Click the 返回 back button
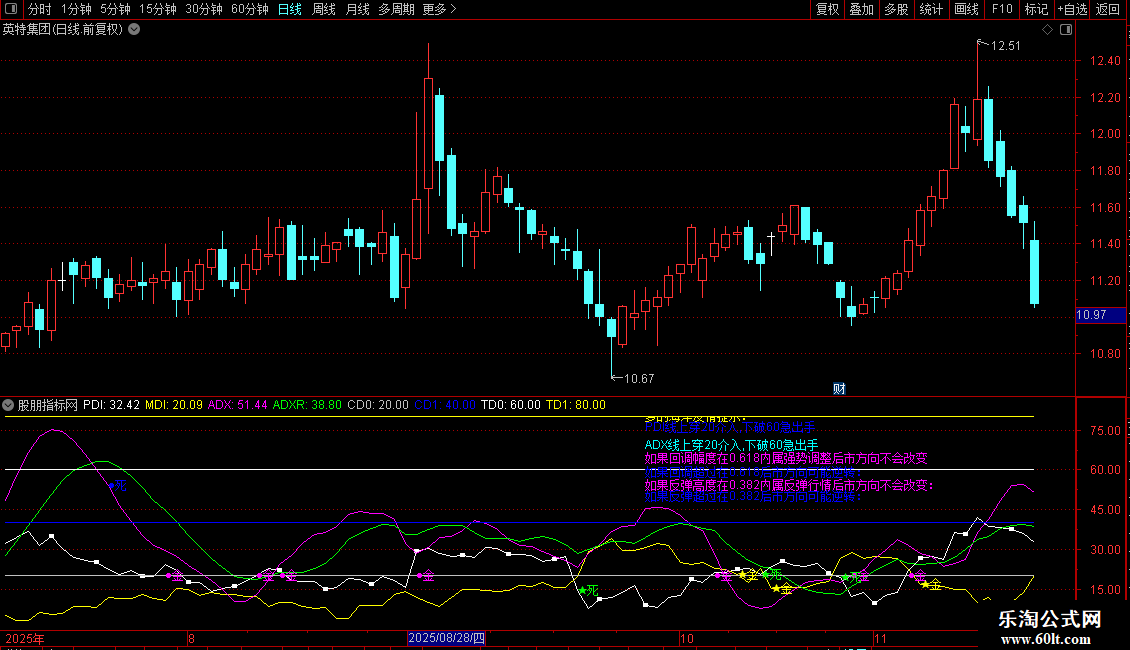Image resolution: width=1130 pixels, height=650 pixels. [x=1108, y=10]
